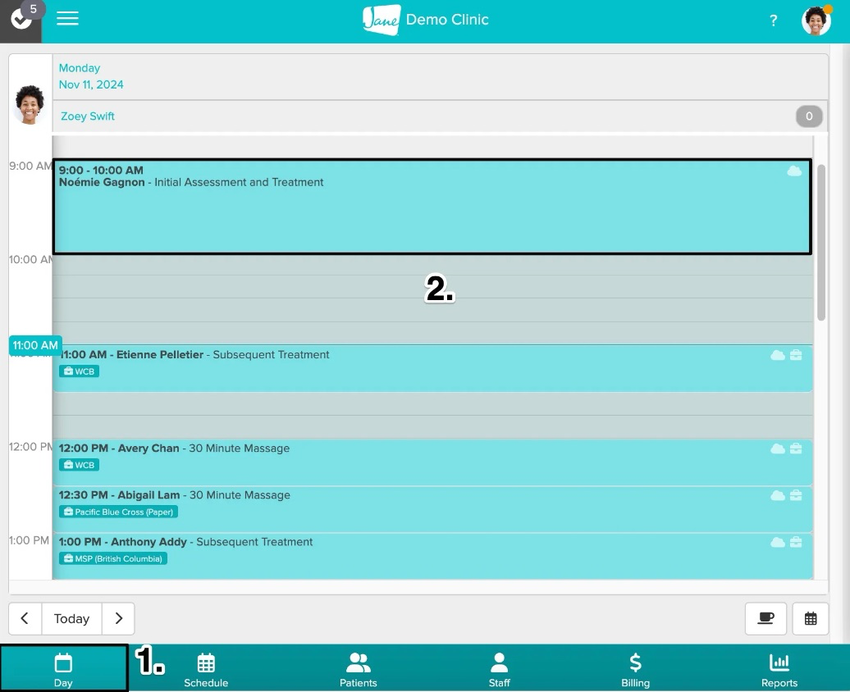This screenshot has height=692, width=850.
Task: Open the help question mark
Action: [x=774, y=21]
